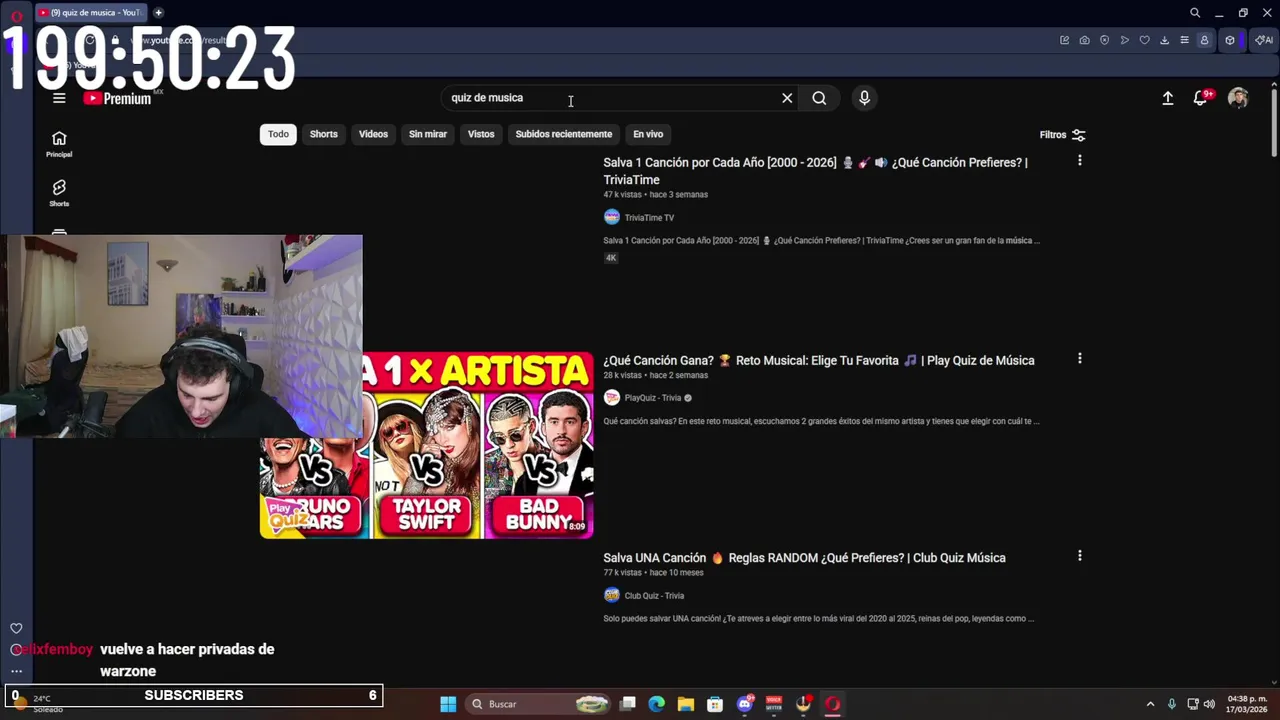1280x720 pixels.
Task: Open Discord from taskbar
Action: coord(744,704)
